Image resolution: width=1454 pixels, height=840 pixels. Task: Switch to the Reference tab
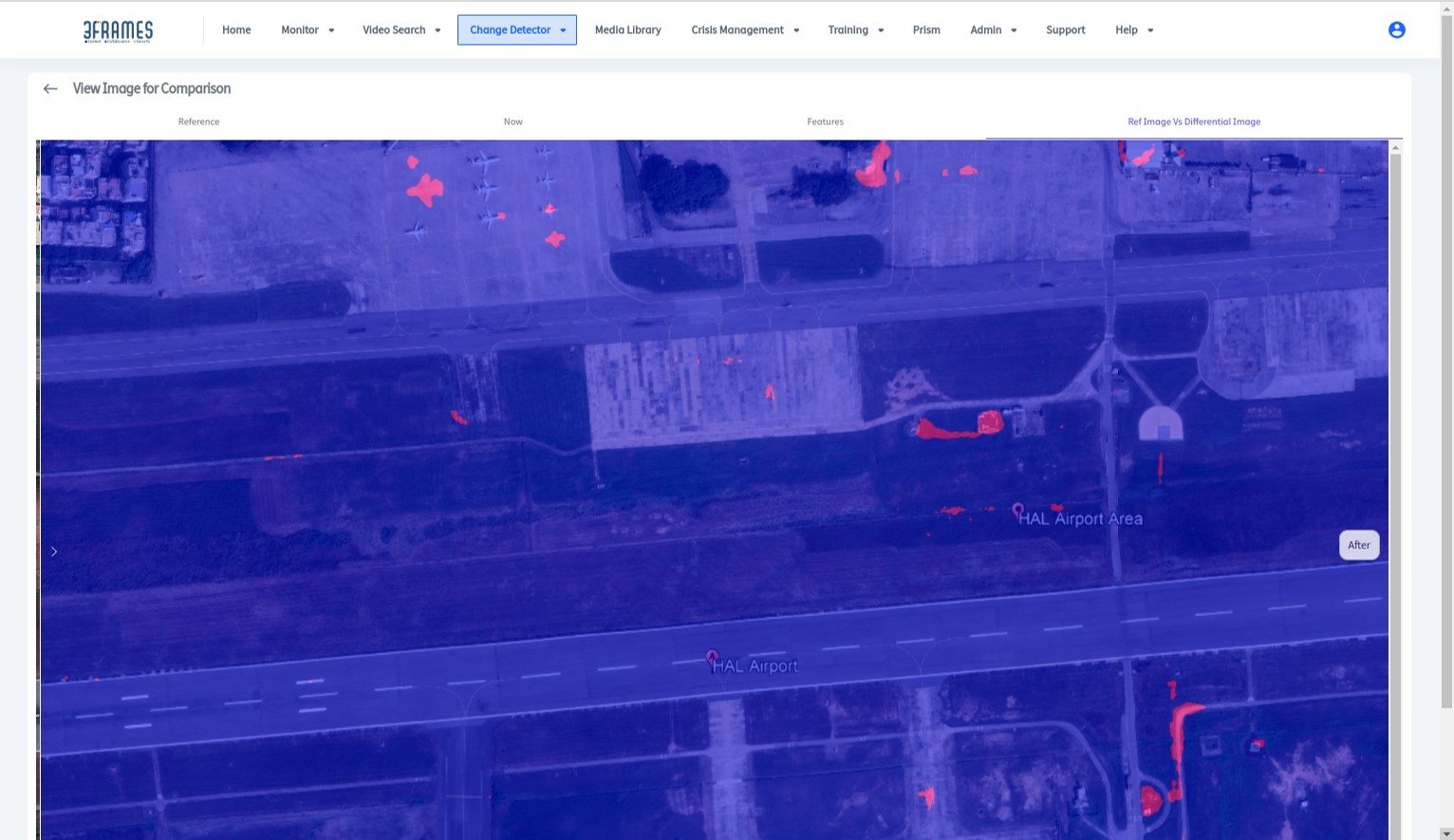198,121
